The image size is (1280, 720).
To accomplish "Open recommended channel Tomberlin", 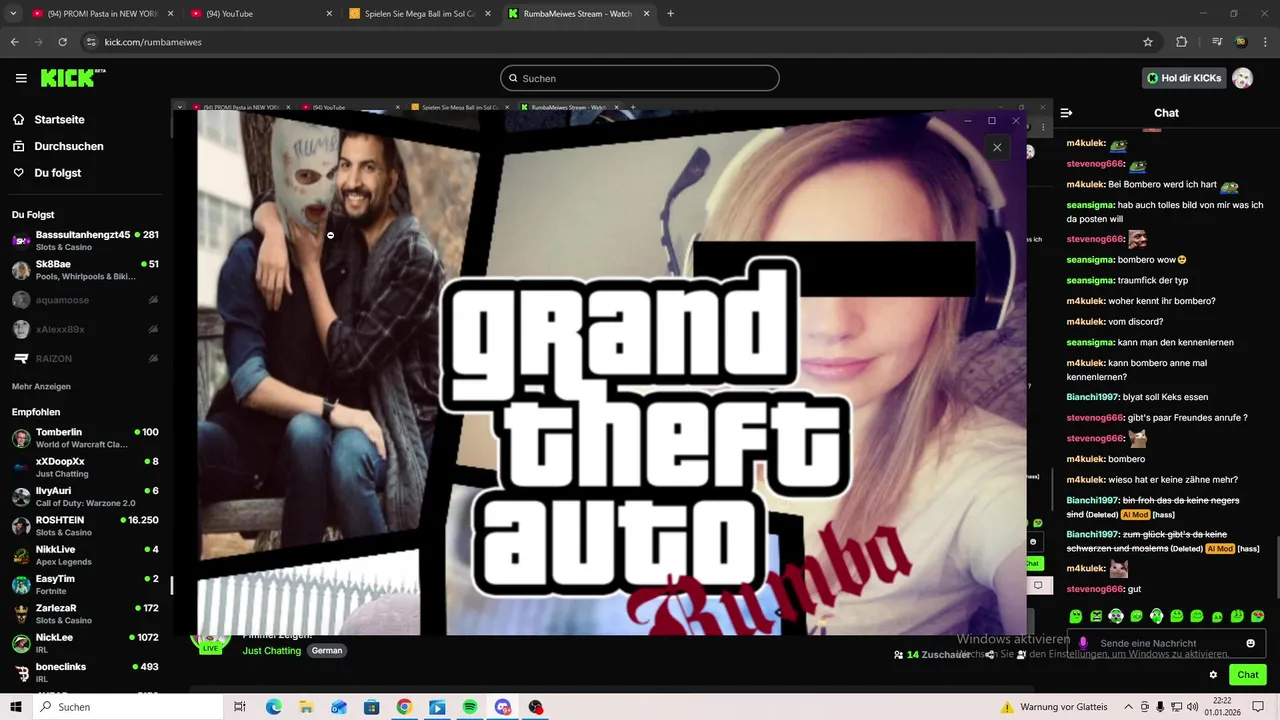I will click(86, 438).
